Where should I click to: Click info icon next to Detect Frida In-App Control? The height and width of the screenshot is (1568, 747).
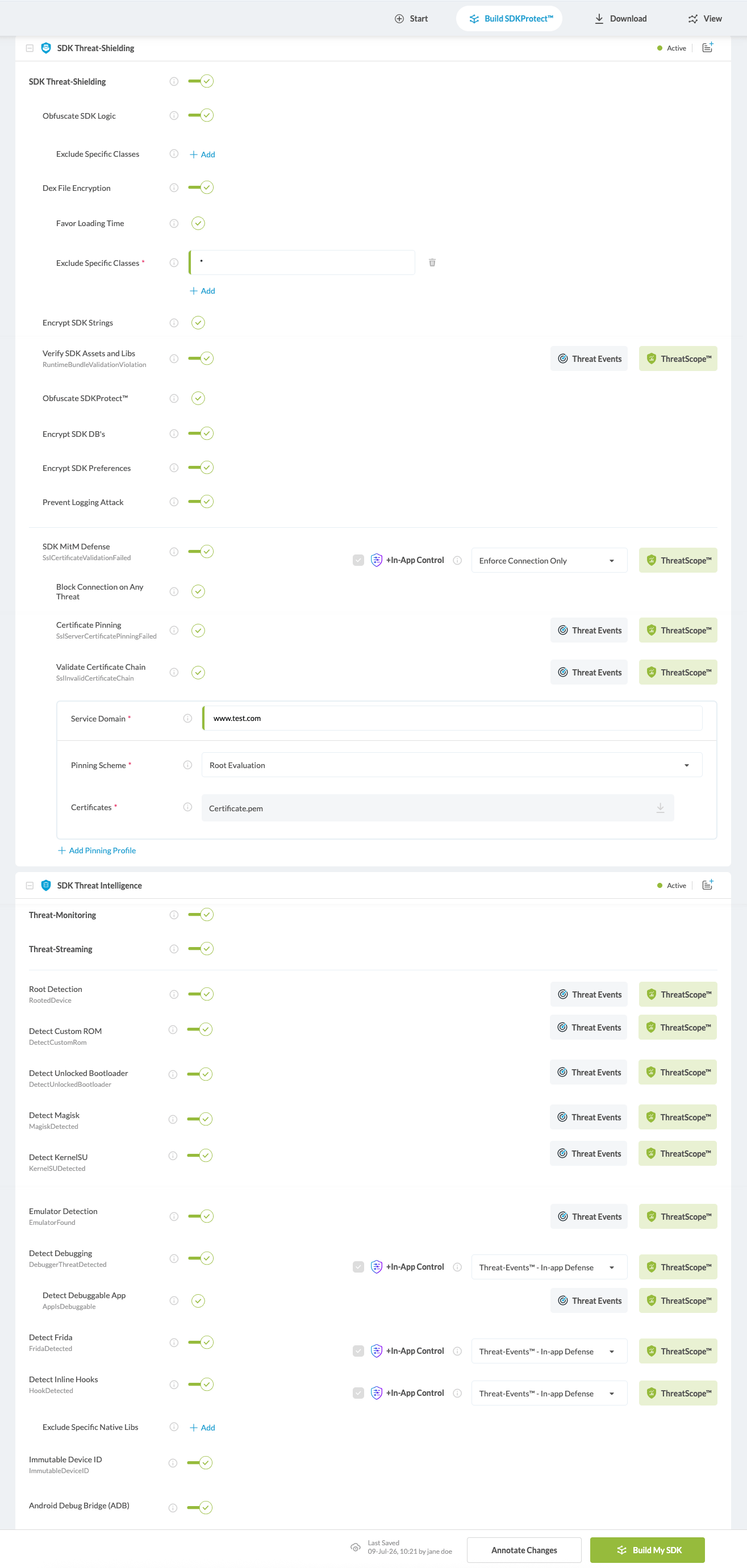click(457, 1351)
